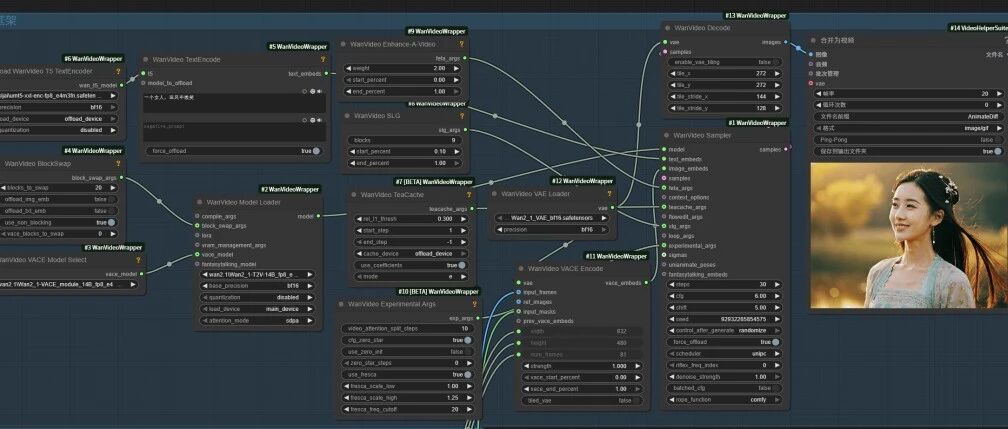Open help for WanVideo TextEncode node

(323, 59)
